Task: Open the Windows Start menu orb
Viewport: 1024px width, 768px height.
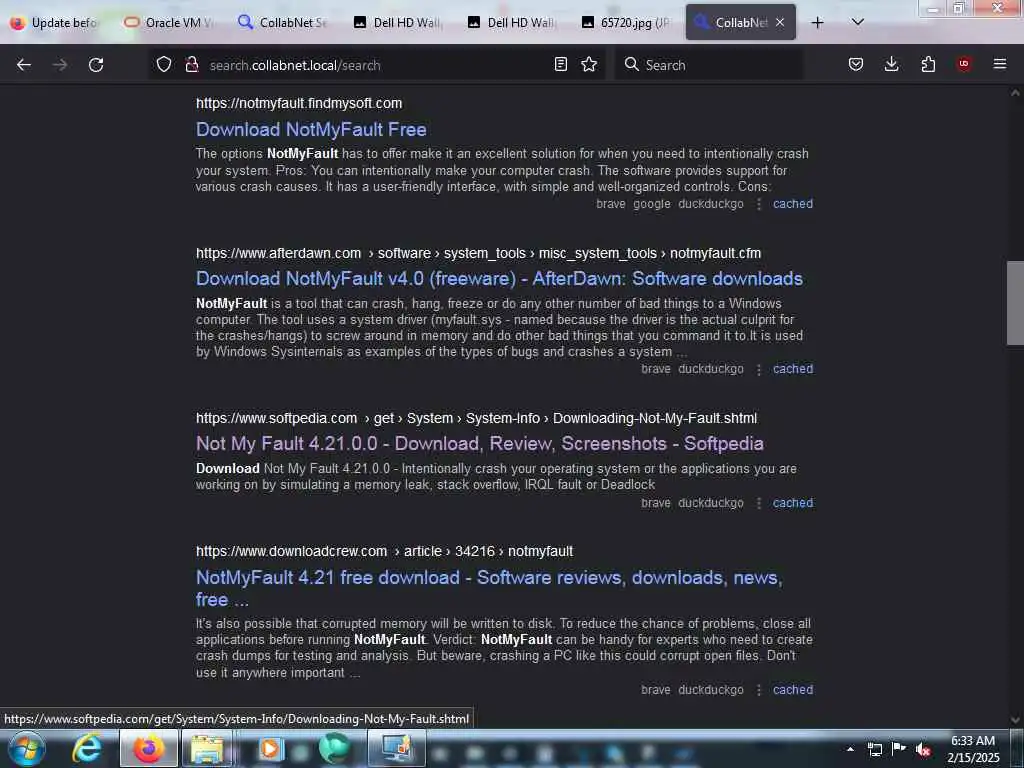Action: coord(26,748)
